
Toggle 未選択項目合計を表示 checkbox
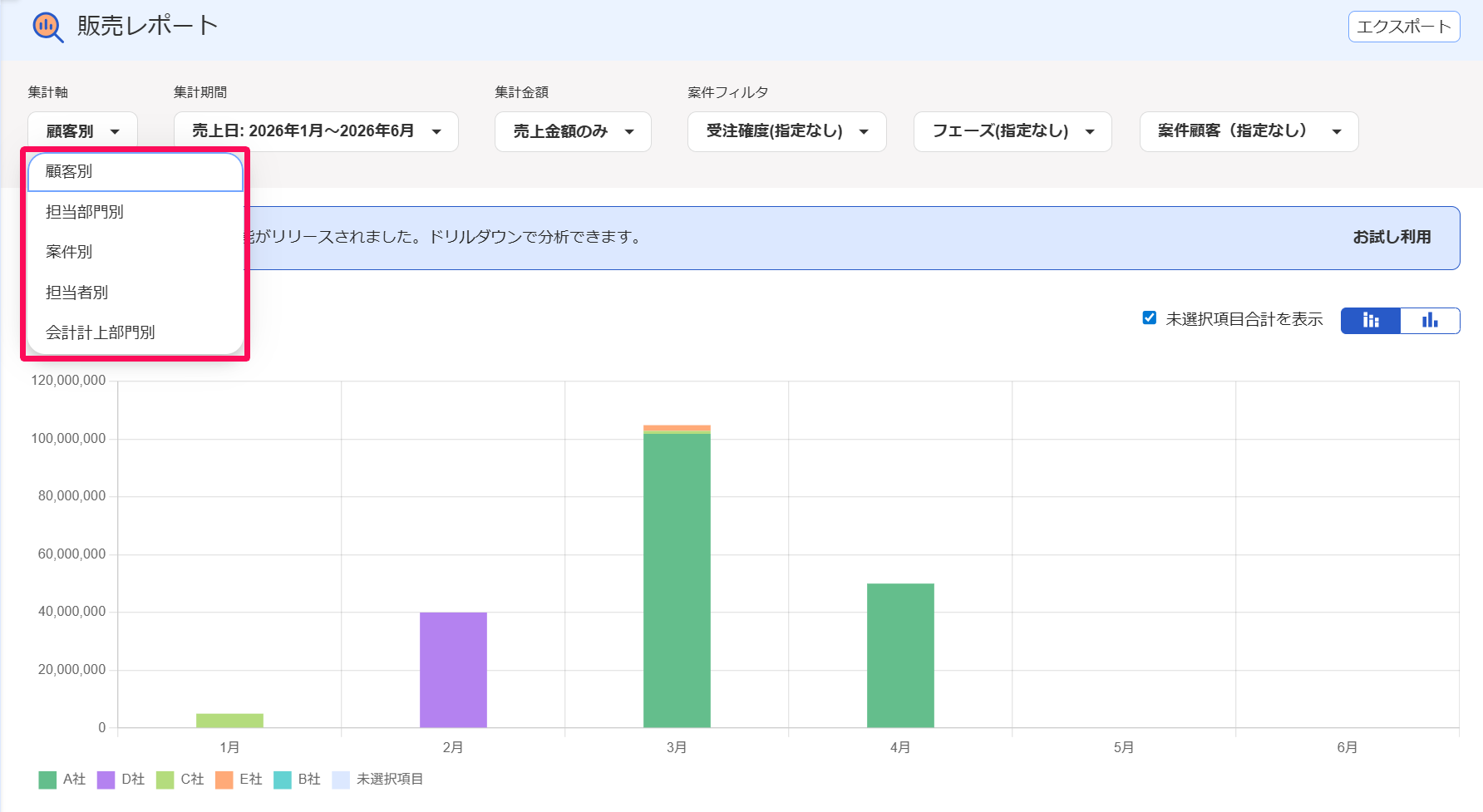pos(1150,318)
